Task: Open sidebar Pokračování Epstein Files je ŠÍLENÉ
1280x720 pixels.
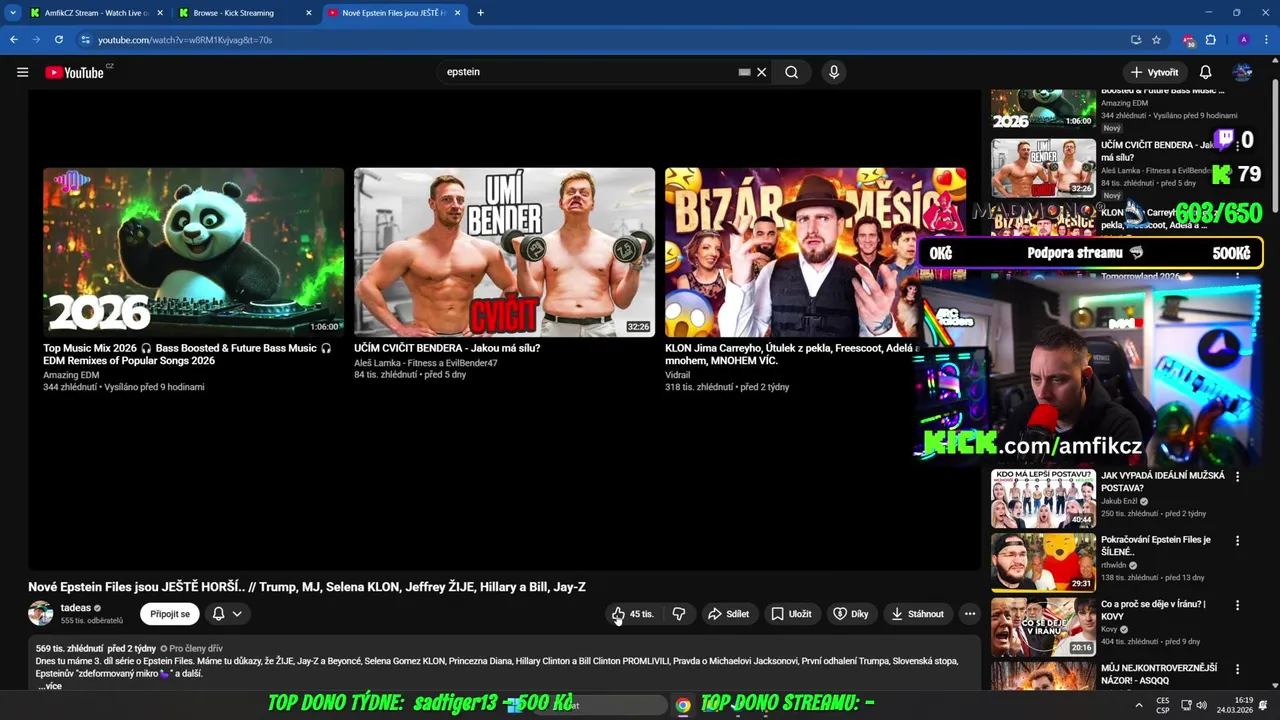Action: 1156,546
